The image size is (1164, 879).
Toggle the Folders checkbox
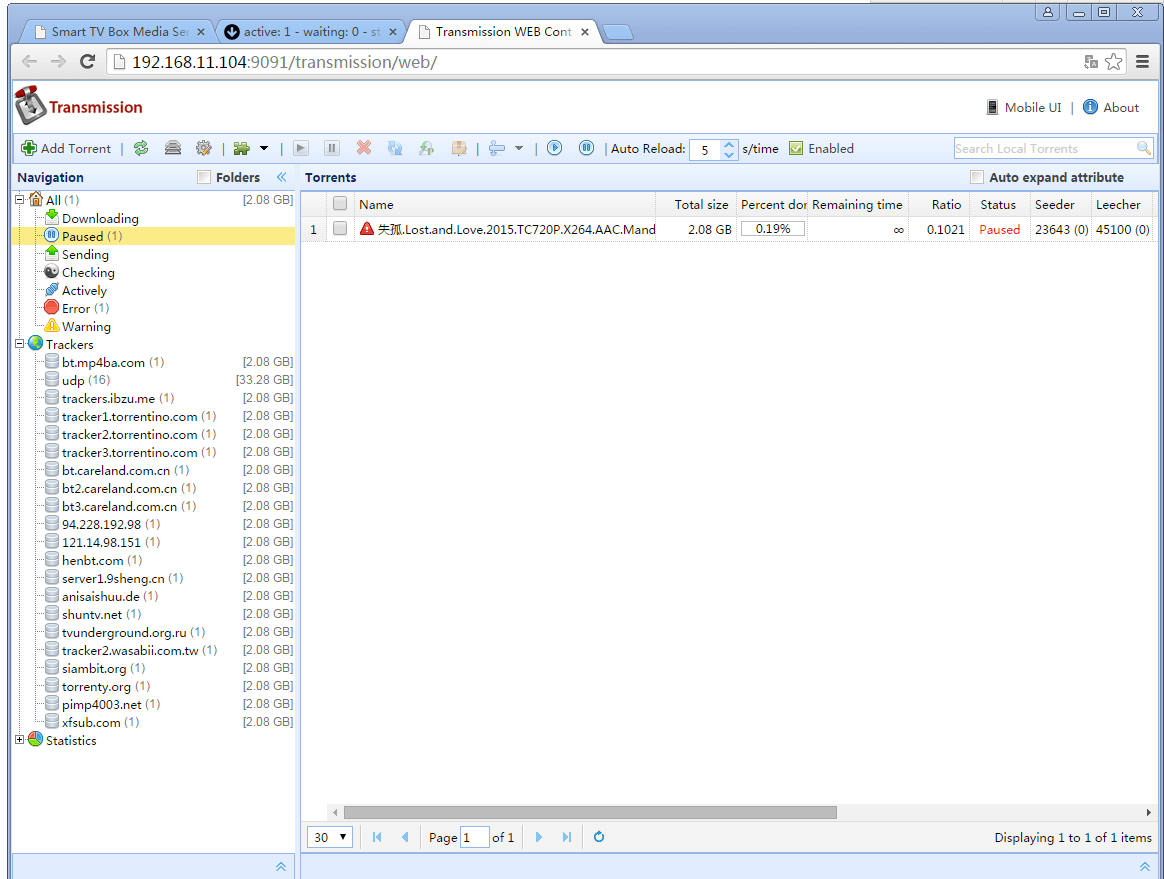(x=204, y=177)
